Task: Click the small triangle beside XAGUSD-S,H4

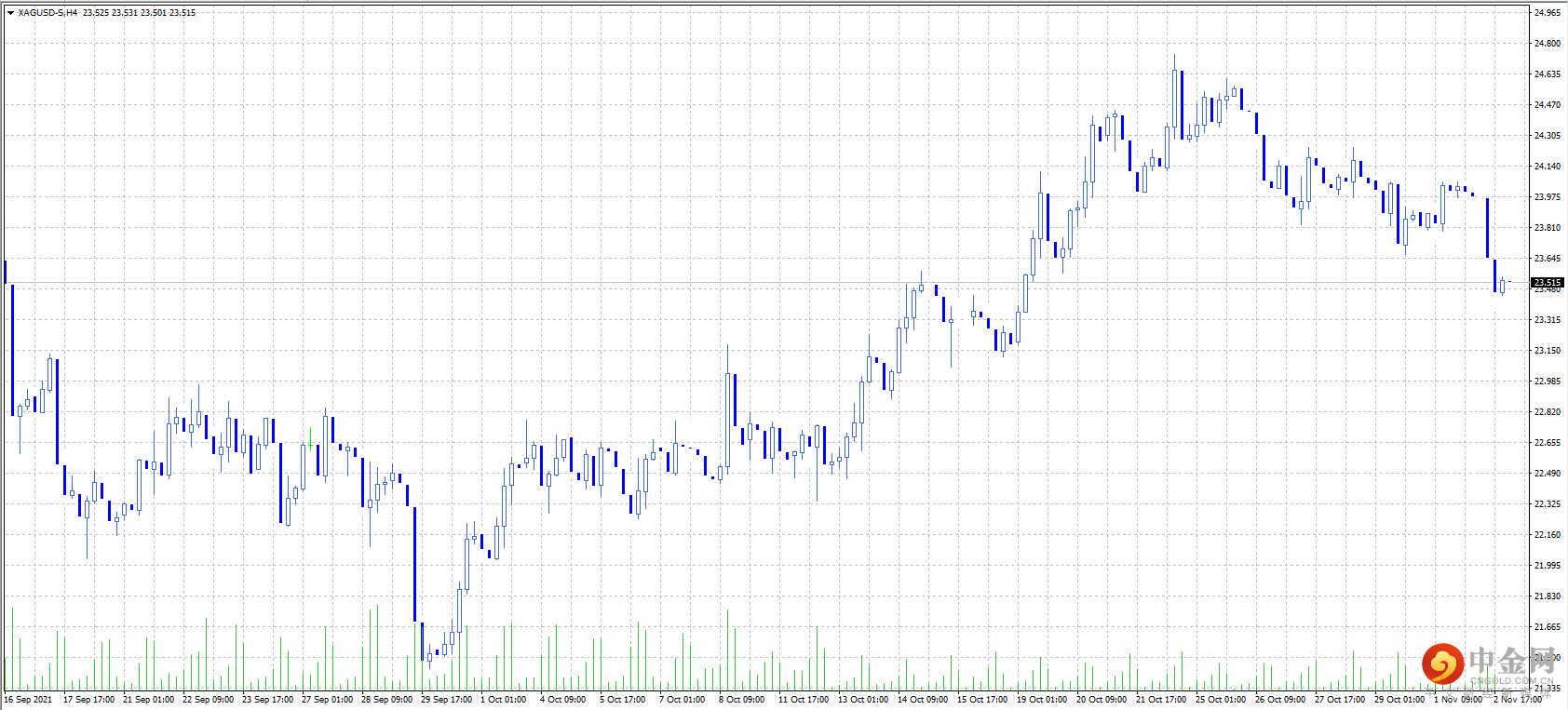Action: tap(10, 13)
